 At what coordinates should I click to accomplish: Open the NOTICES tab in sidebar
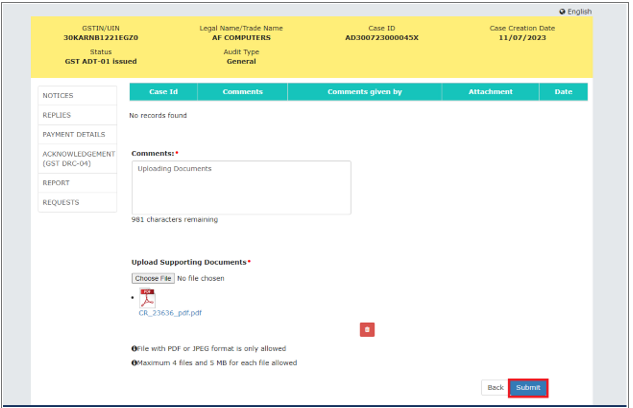[78, 96]
